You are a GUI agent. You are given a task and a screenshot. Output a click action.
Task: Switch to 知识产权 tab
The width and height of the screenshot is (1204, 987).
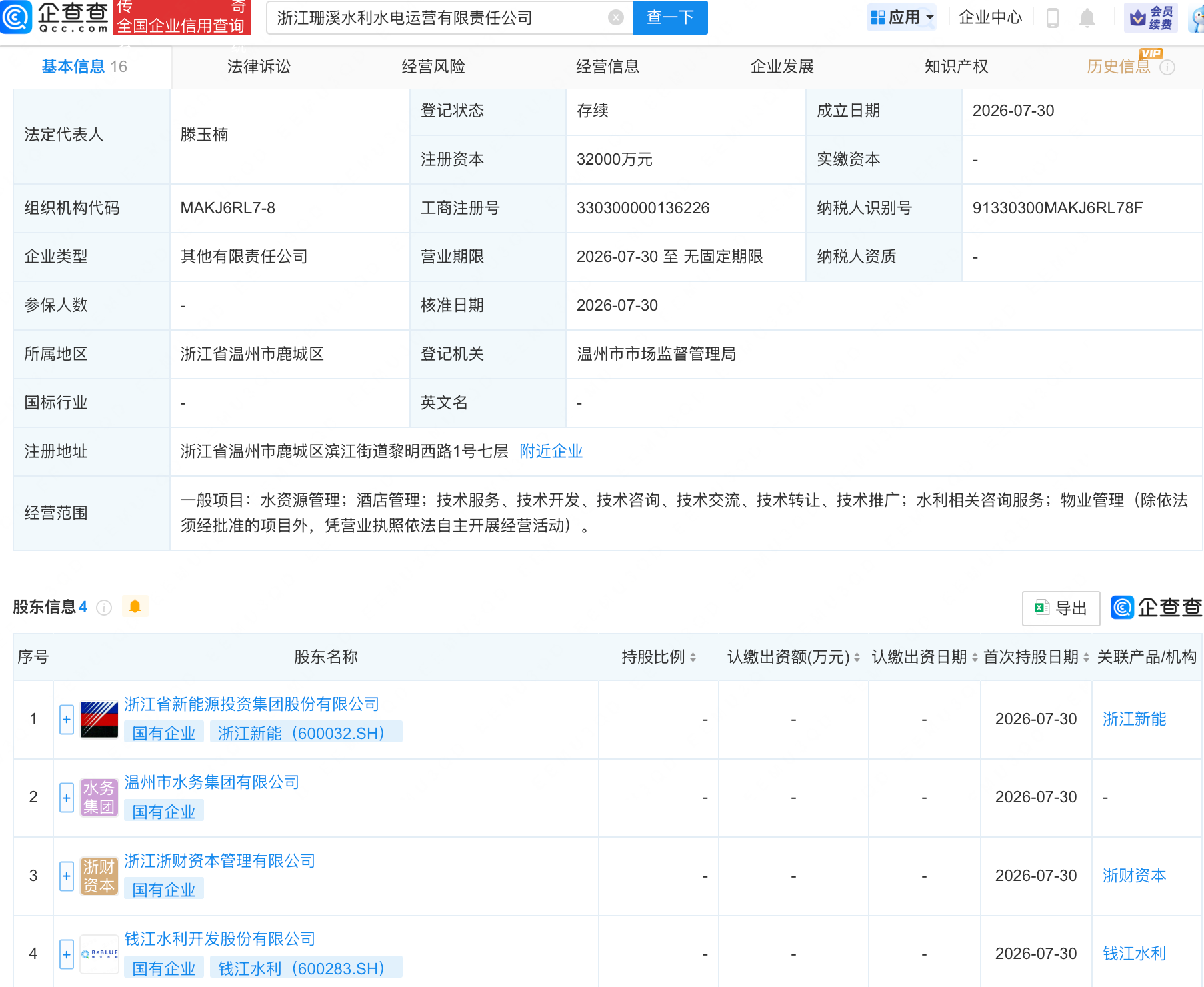(x=956, y=67)
